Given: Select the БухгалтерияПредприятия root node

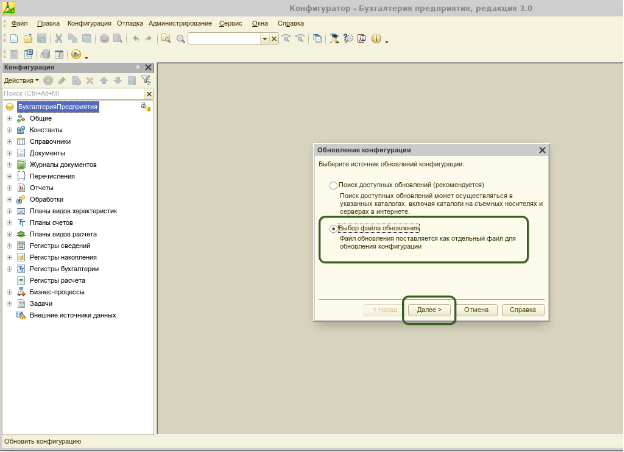Looking at the screenshot, I should pos(58,107).
